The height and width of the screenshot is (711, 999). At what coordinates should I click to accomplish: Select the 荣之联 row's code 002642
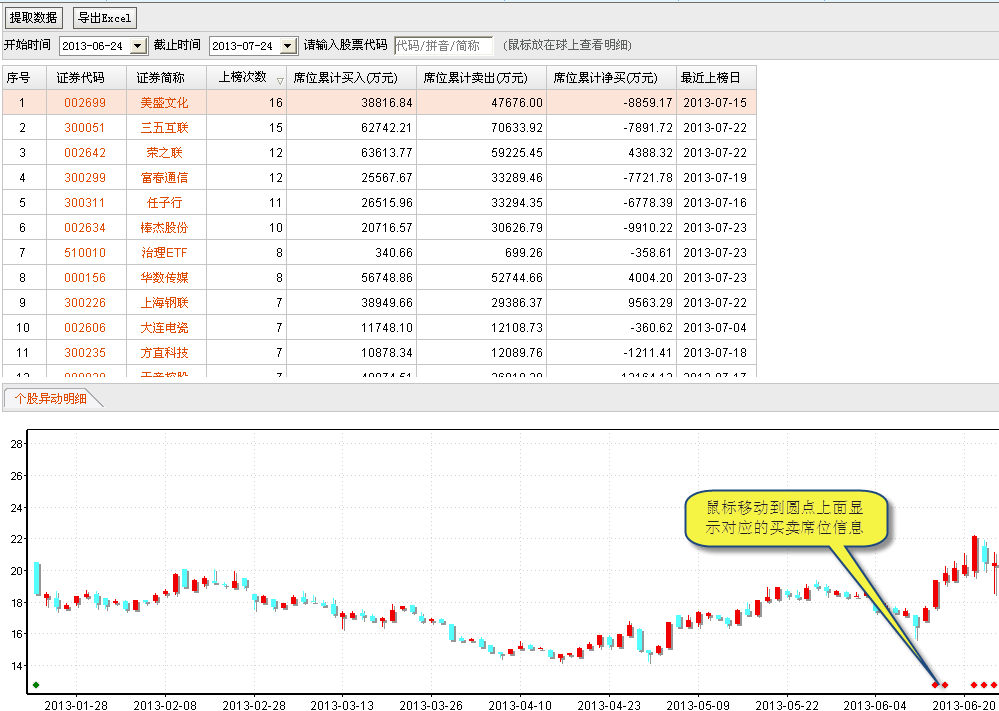tap(84, 153)
